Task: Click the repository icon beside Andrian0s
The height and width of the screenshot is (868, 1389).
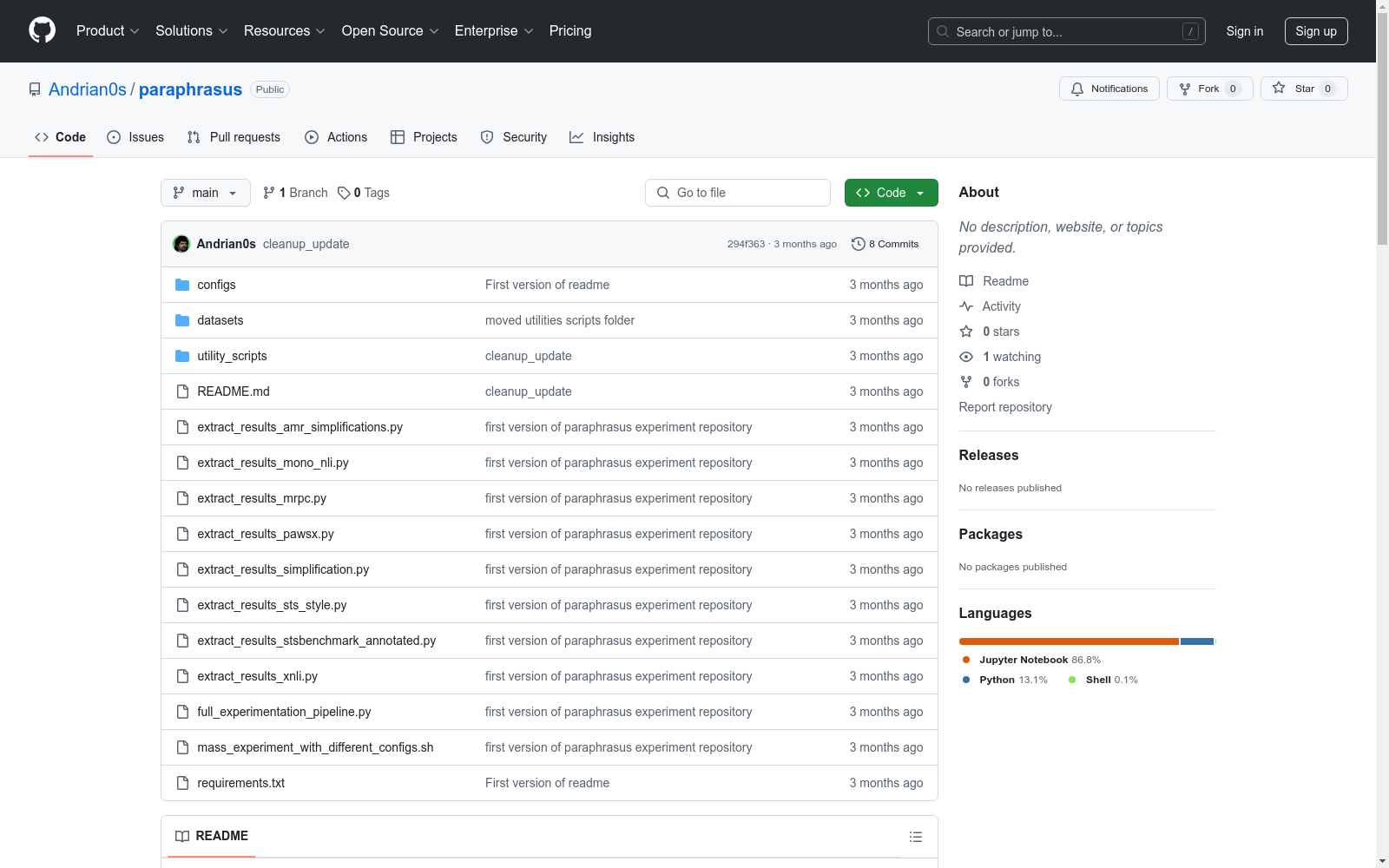Action: pos(35,89)
